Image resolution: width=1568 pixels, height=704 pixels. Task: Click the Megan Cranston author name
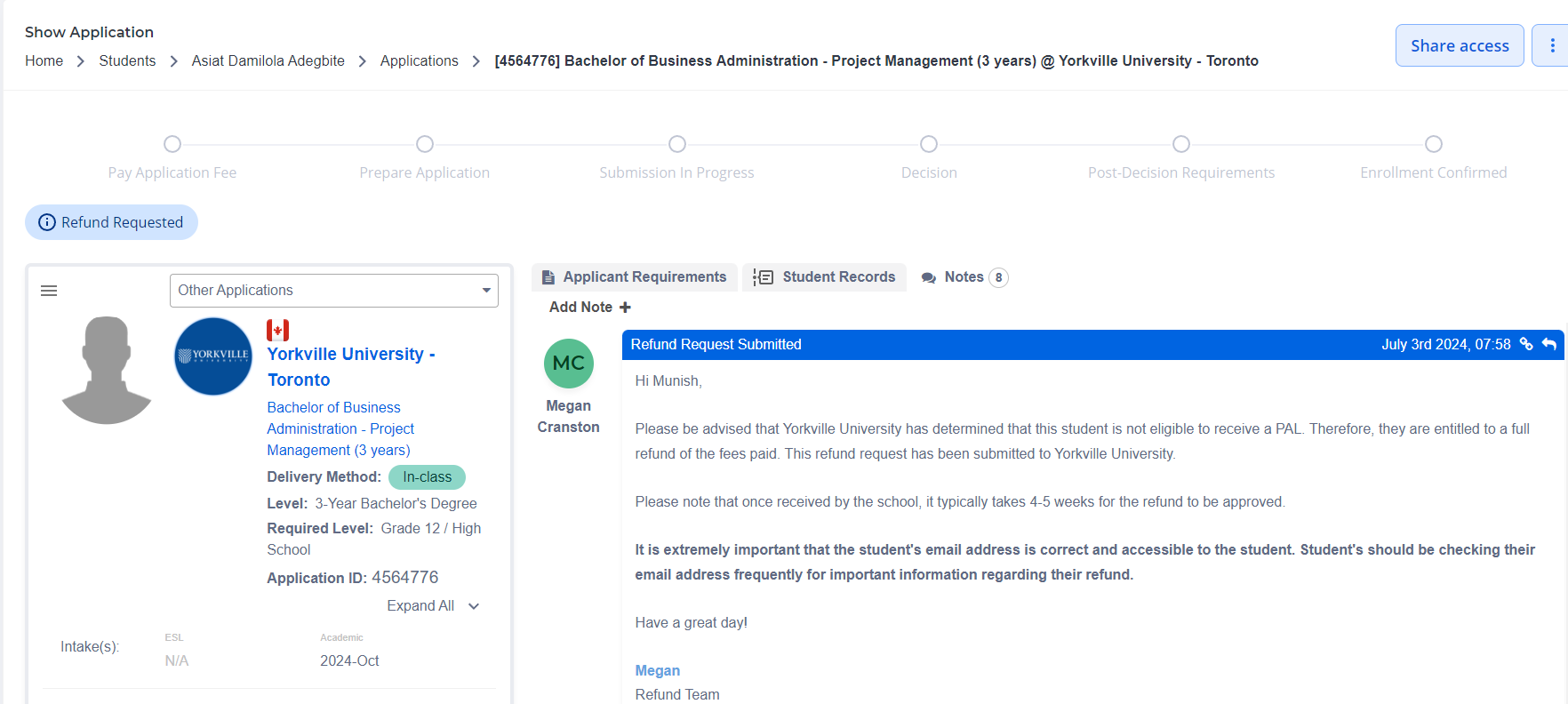569,416
